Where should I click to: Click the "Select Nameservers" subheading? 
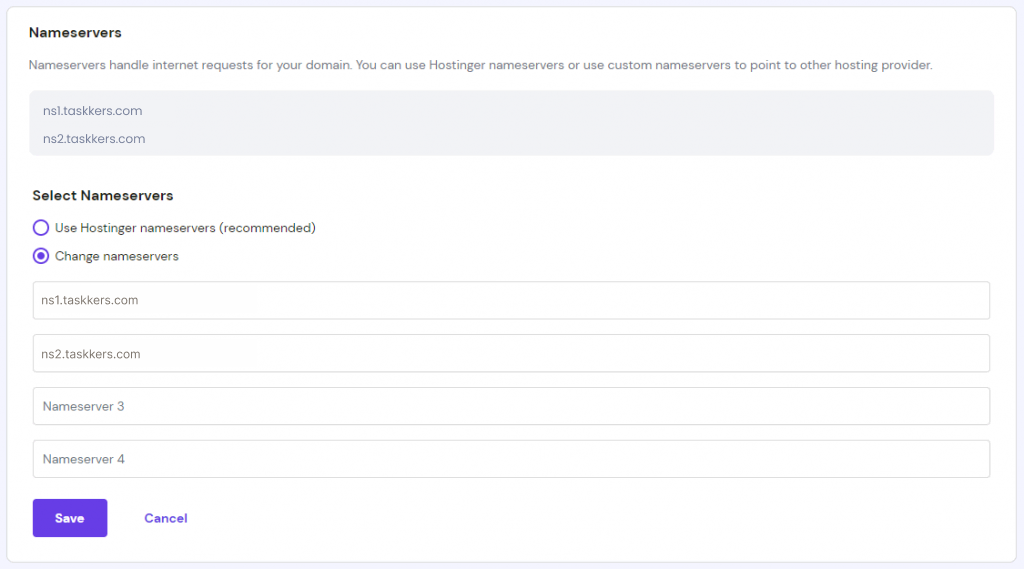coord(103,196)
